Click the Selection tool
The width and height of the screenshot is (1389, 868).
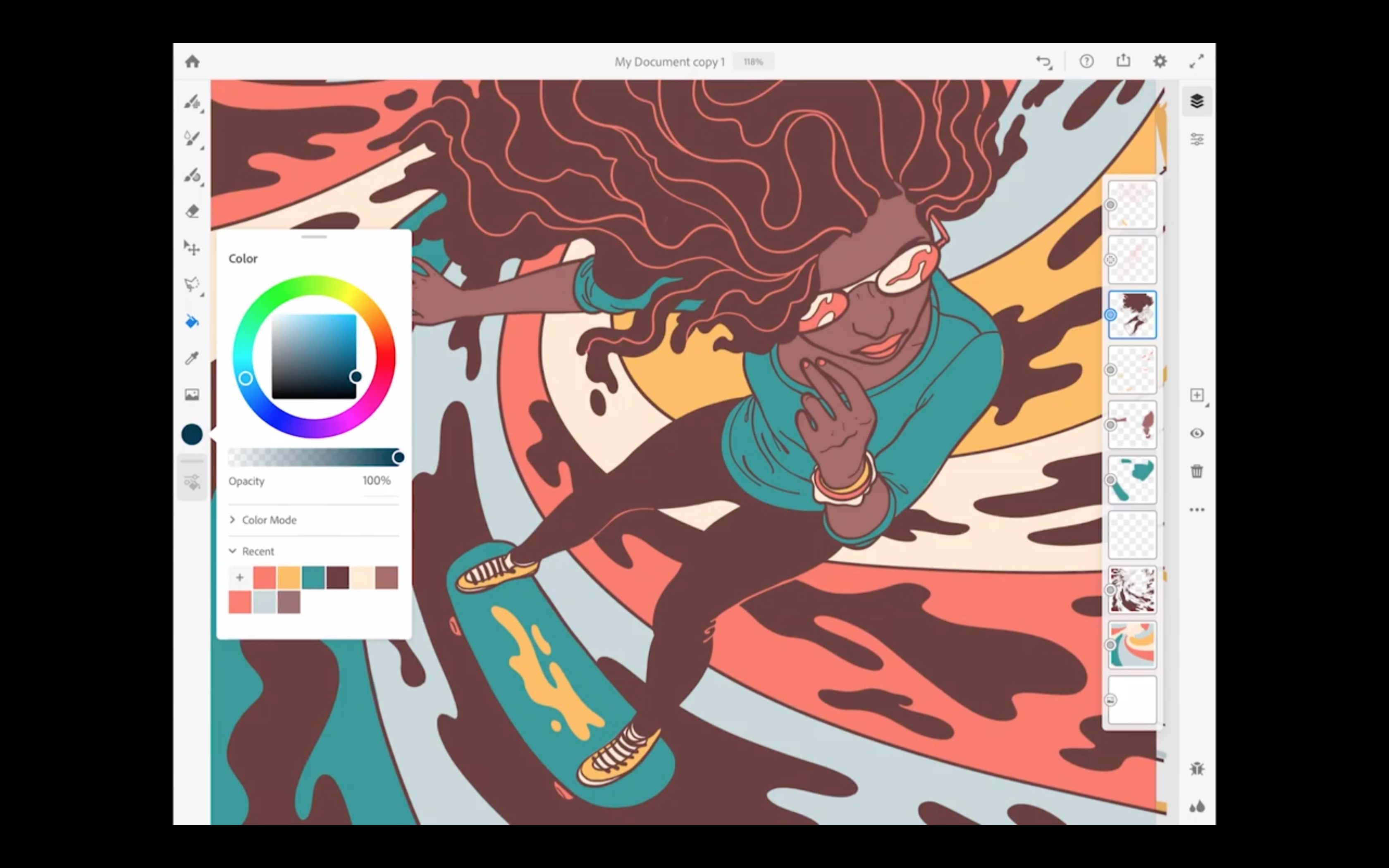[193, 284]
